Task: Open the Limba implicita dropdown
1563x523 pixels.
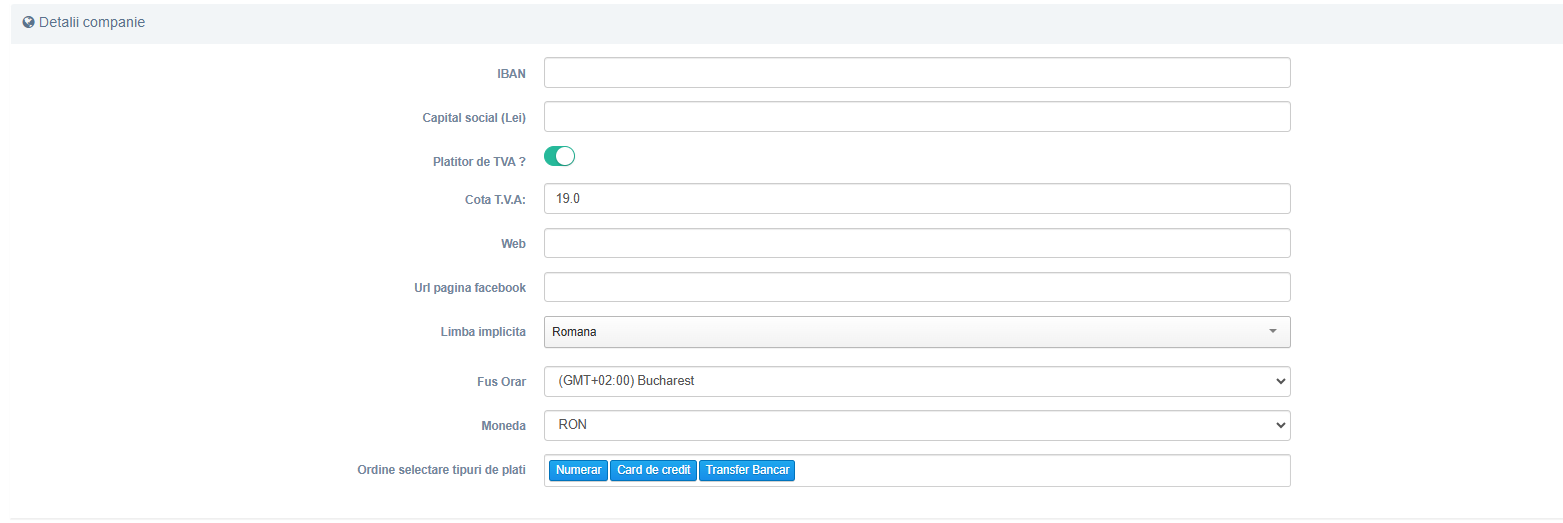Action: click(917, 332)
